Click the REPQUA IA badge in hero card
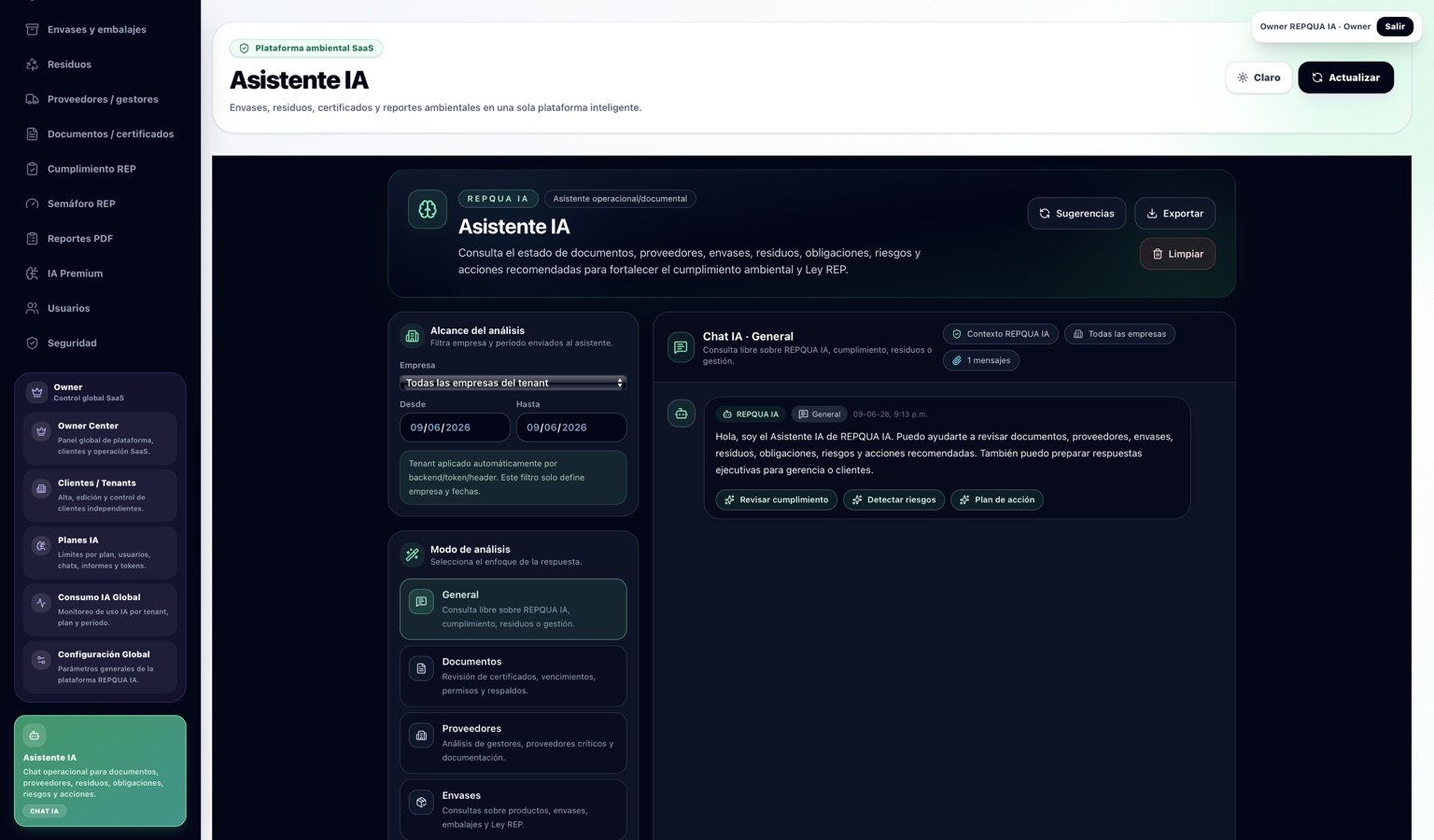This screenshot has height=840, width=1434. 498,199
